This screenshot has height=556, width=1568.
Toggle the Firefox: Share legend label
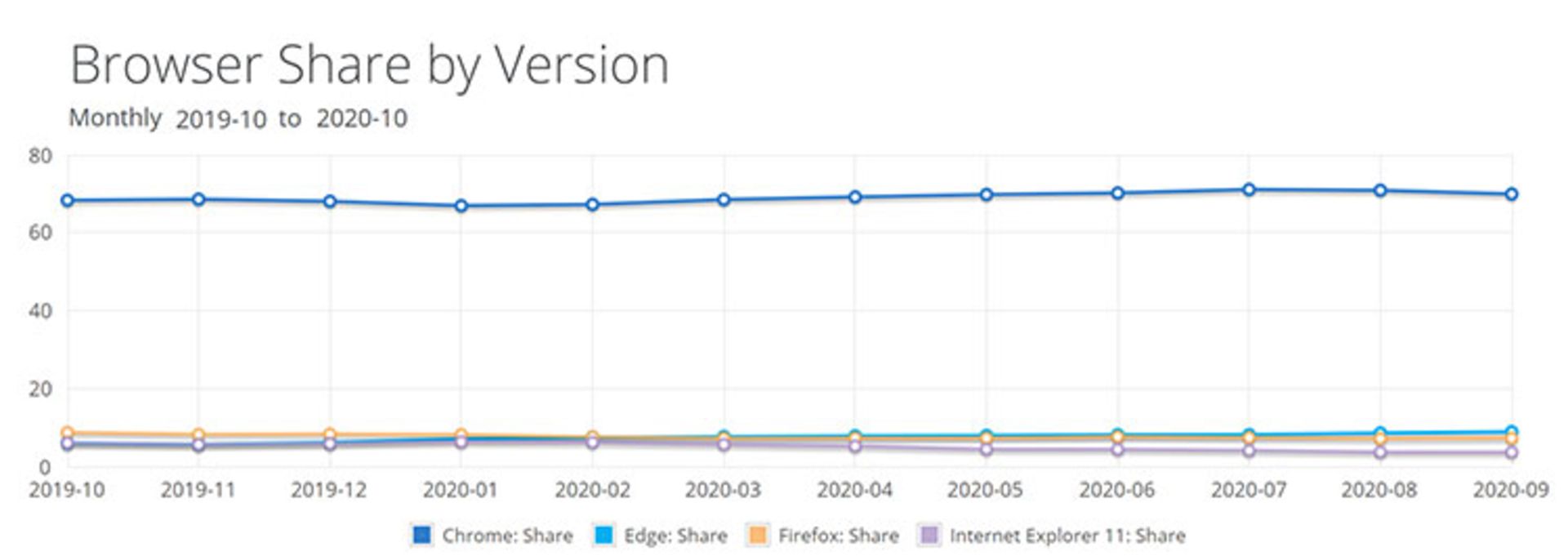[838, 536]
